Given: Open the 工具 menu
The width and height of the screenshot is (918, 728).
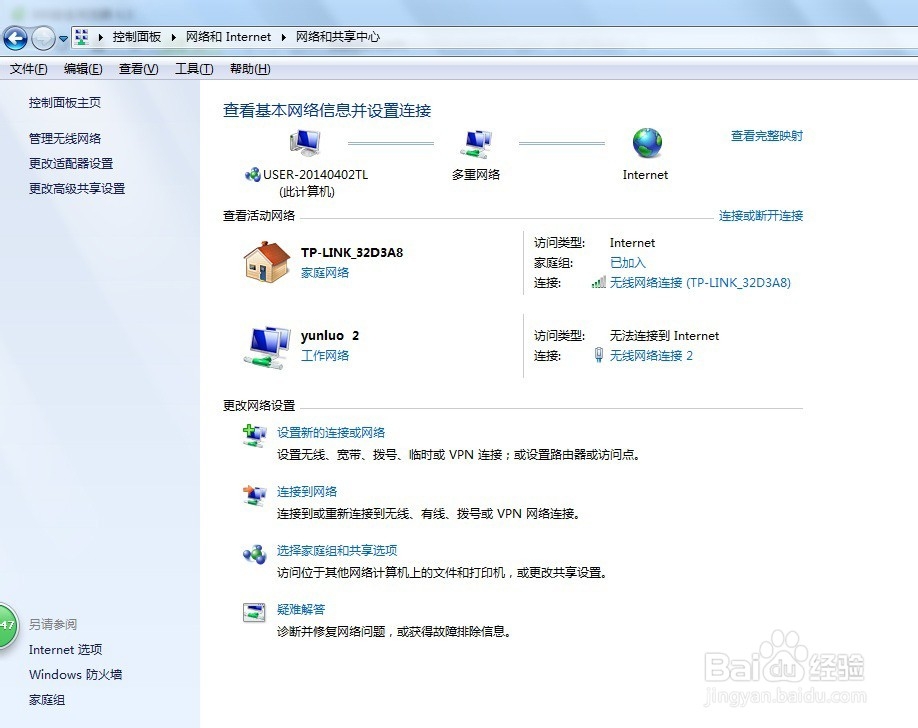Looking at the screenshot, I should [192, 68].
